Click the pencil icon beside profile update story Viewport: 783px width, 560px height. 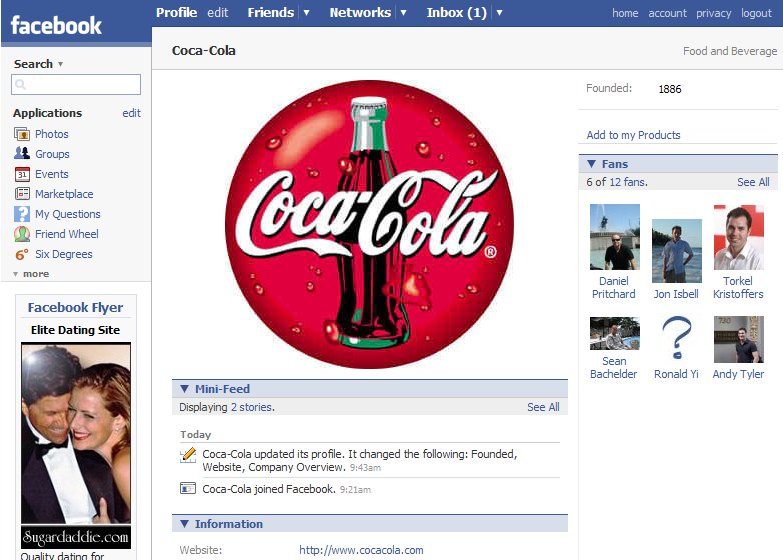point(188,455)
